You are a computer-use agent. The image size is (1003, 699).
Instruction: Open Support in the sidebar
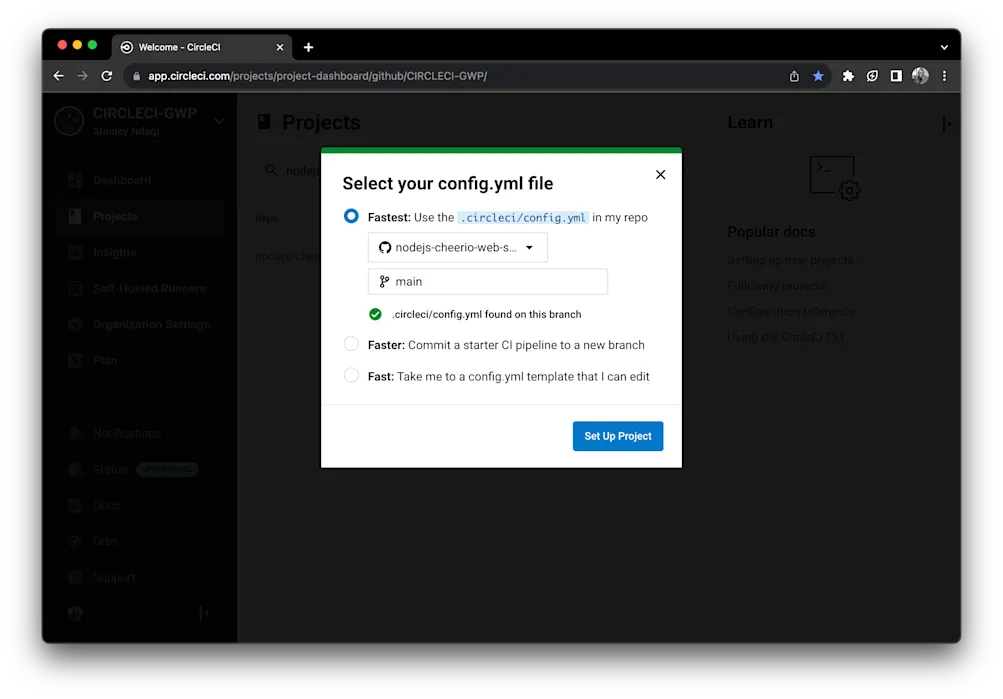(x=114, y=577)
